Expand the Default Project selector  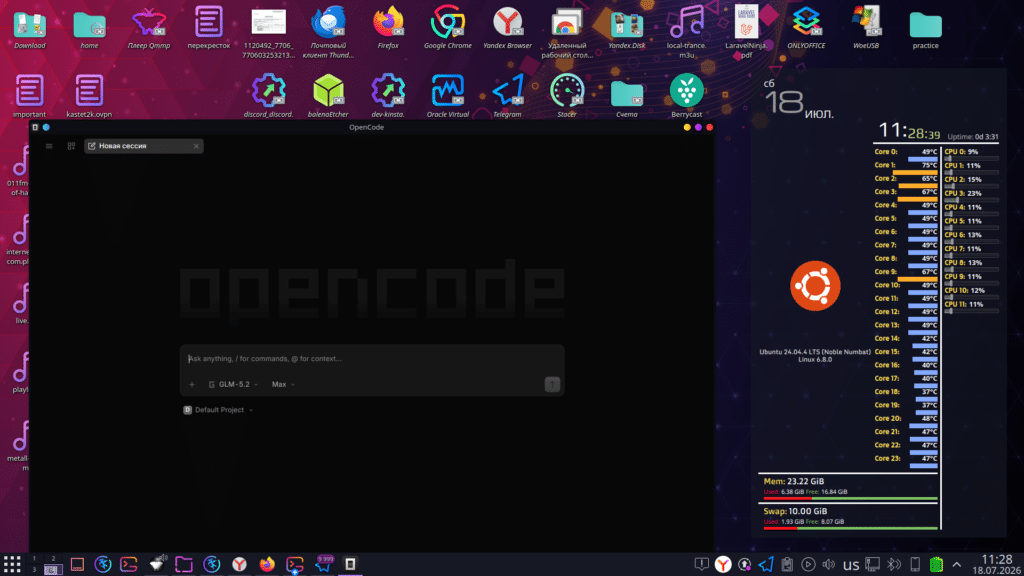[x=218, y=409]
